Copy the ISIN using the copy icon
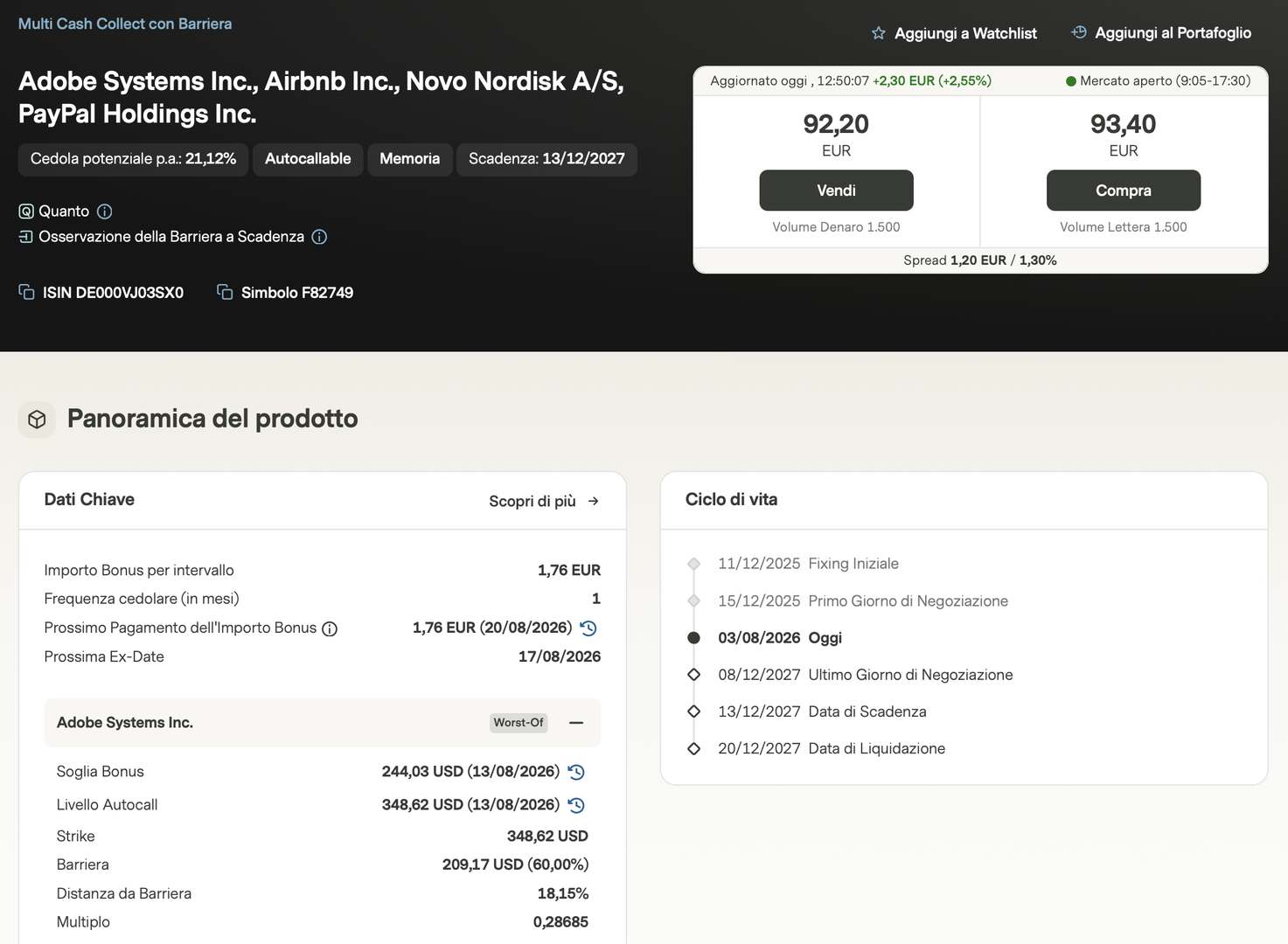 click(26, 292)
